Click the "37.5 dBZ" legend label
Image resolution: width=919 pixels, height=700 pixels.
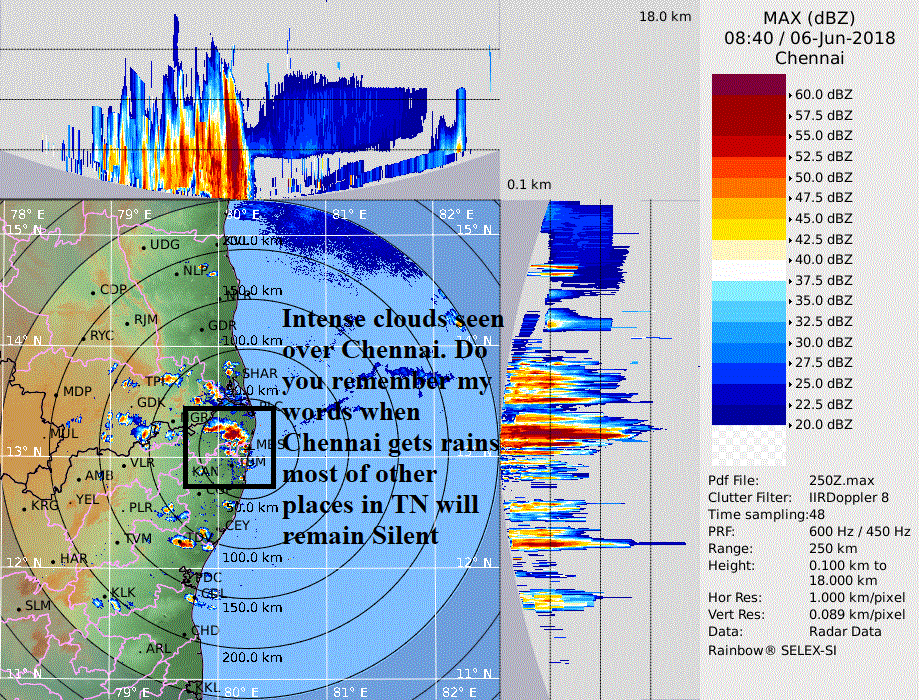coord(823,280)
